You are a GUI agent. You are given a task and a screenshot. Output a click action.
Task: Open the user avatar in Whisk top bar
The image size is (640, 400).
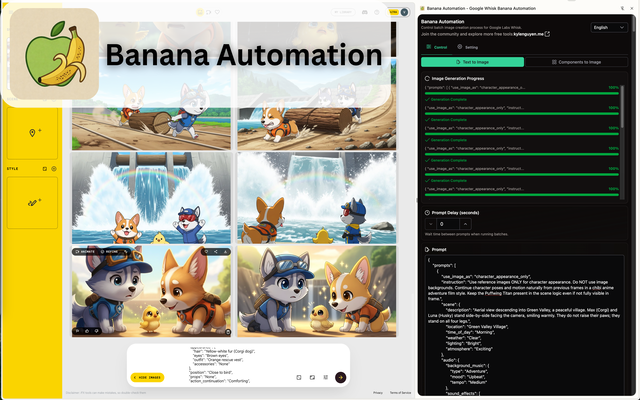coord(404,12)
